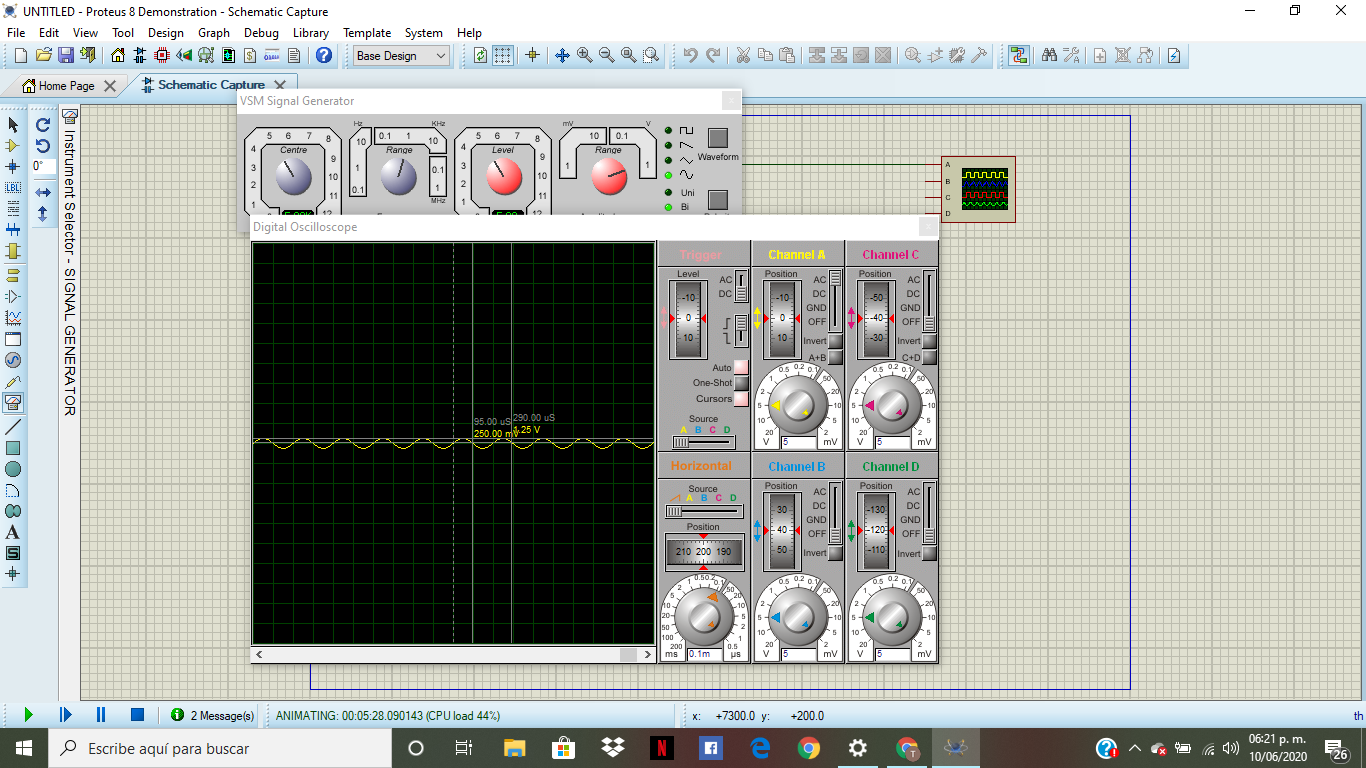Click the Channel B voltage scale knob
The image size is (1366, 768).
tap(798, 617)
